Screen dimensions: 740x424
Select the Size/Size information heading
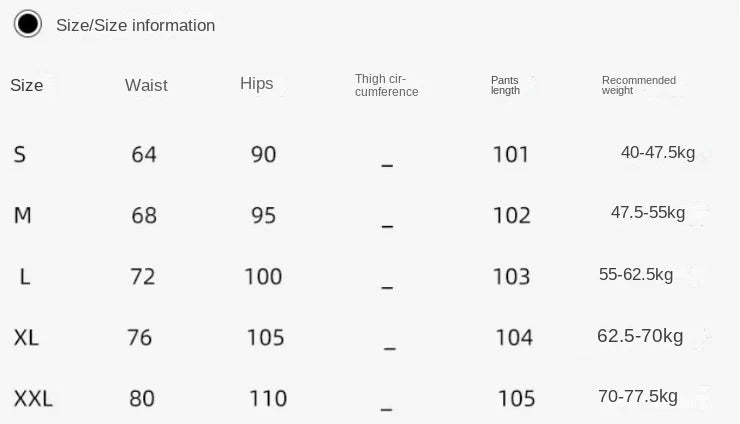coord(135,25)
